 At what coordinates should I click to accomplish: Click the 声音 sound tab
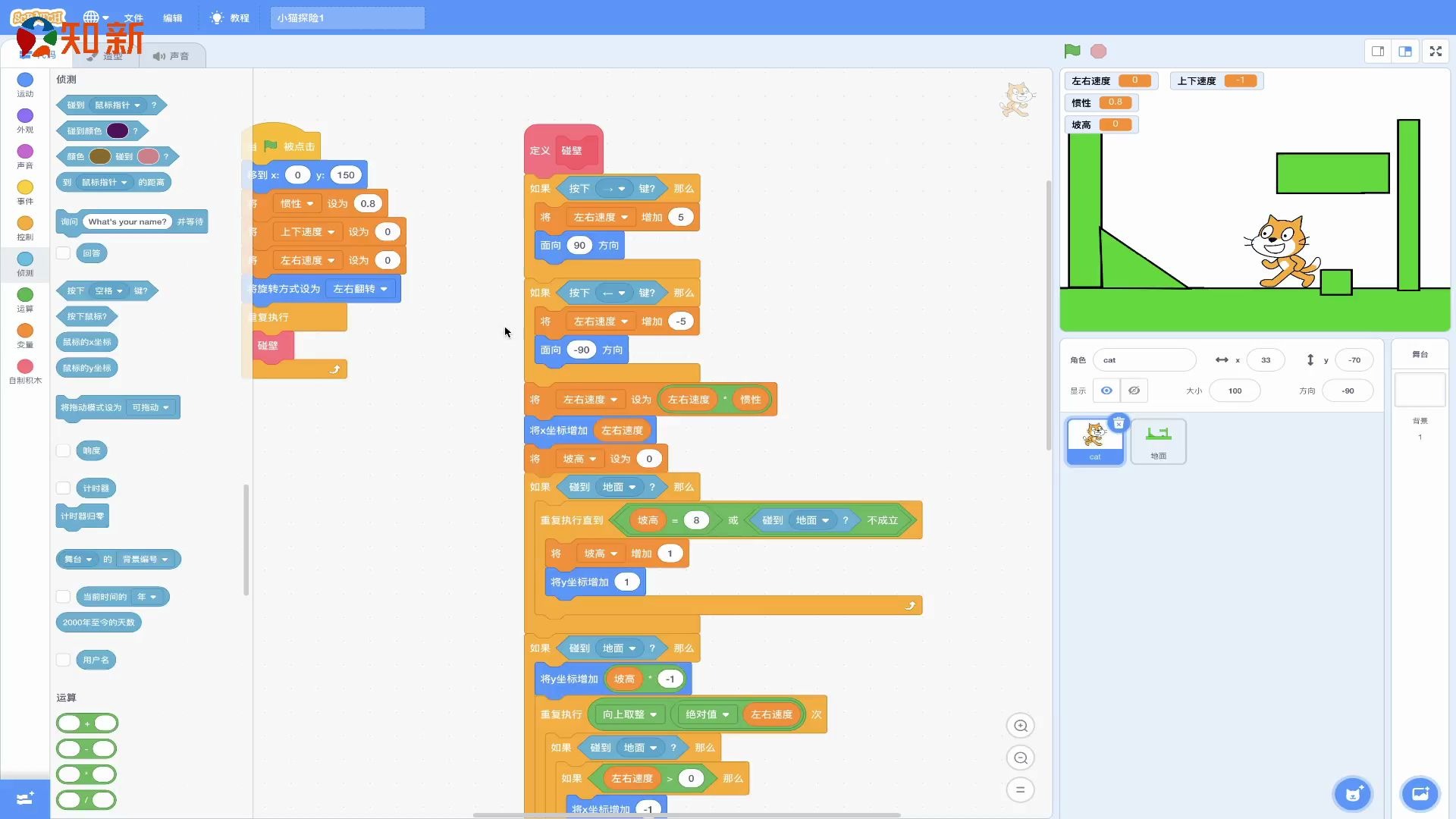[x=171, y=56]
